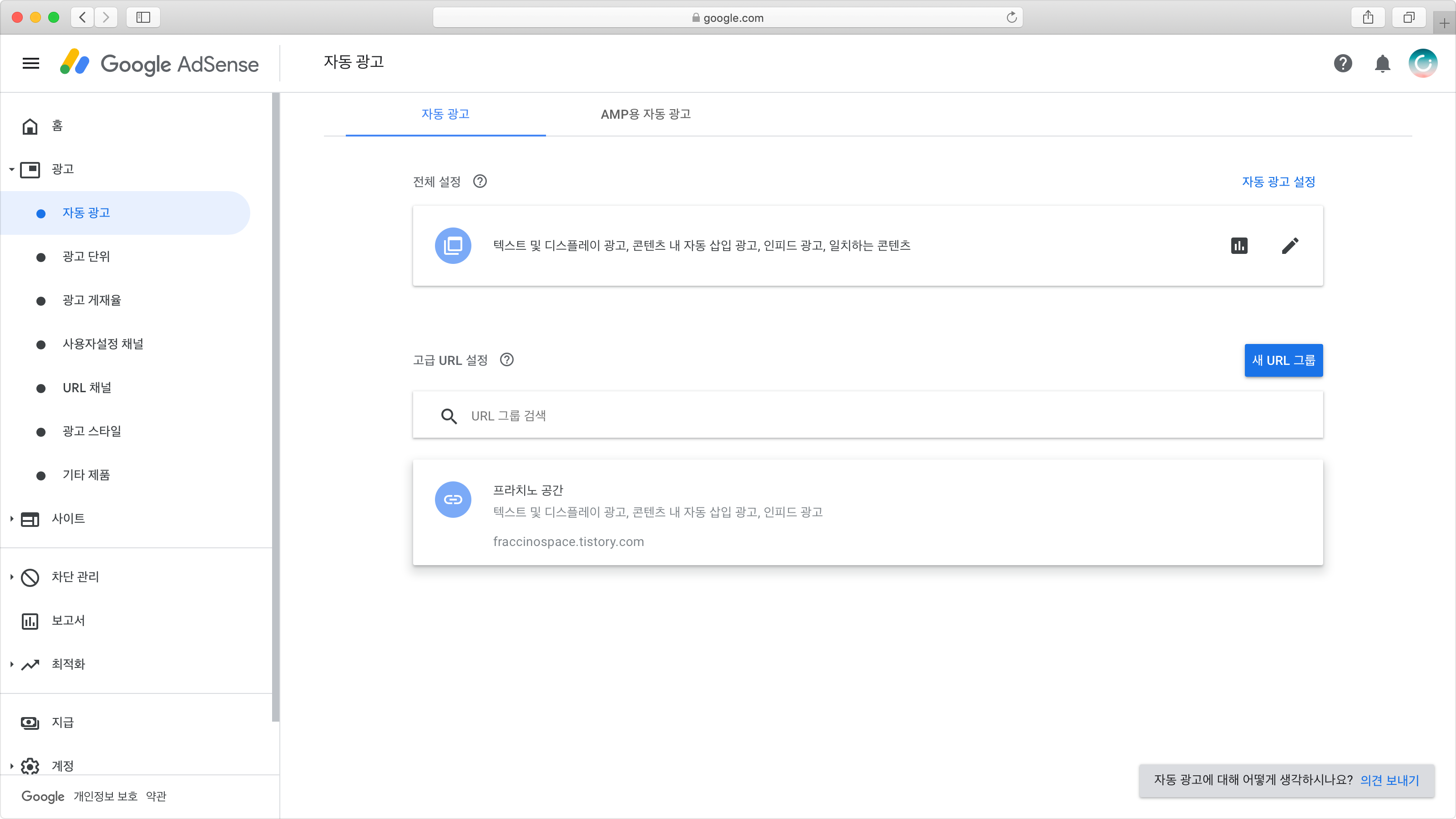Expand the 사이트 section arrow
Image resolution: width=1456 pixels, height=819 pixels.
11,519
